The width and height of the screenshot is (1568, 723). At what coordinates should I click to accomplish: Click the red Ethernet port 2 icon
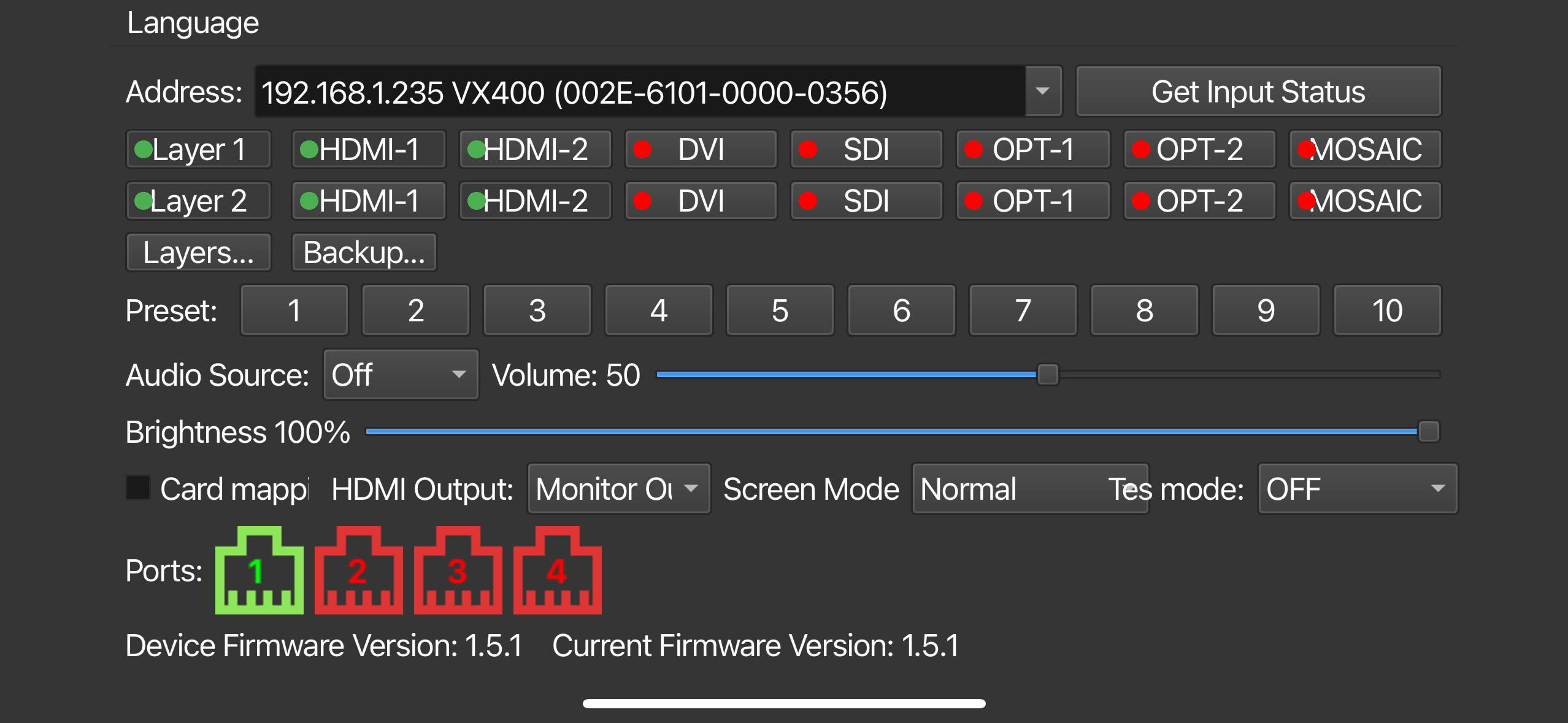(358, 570)
